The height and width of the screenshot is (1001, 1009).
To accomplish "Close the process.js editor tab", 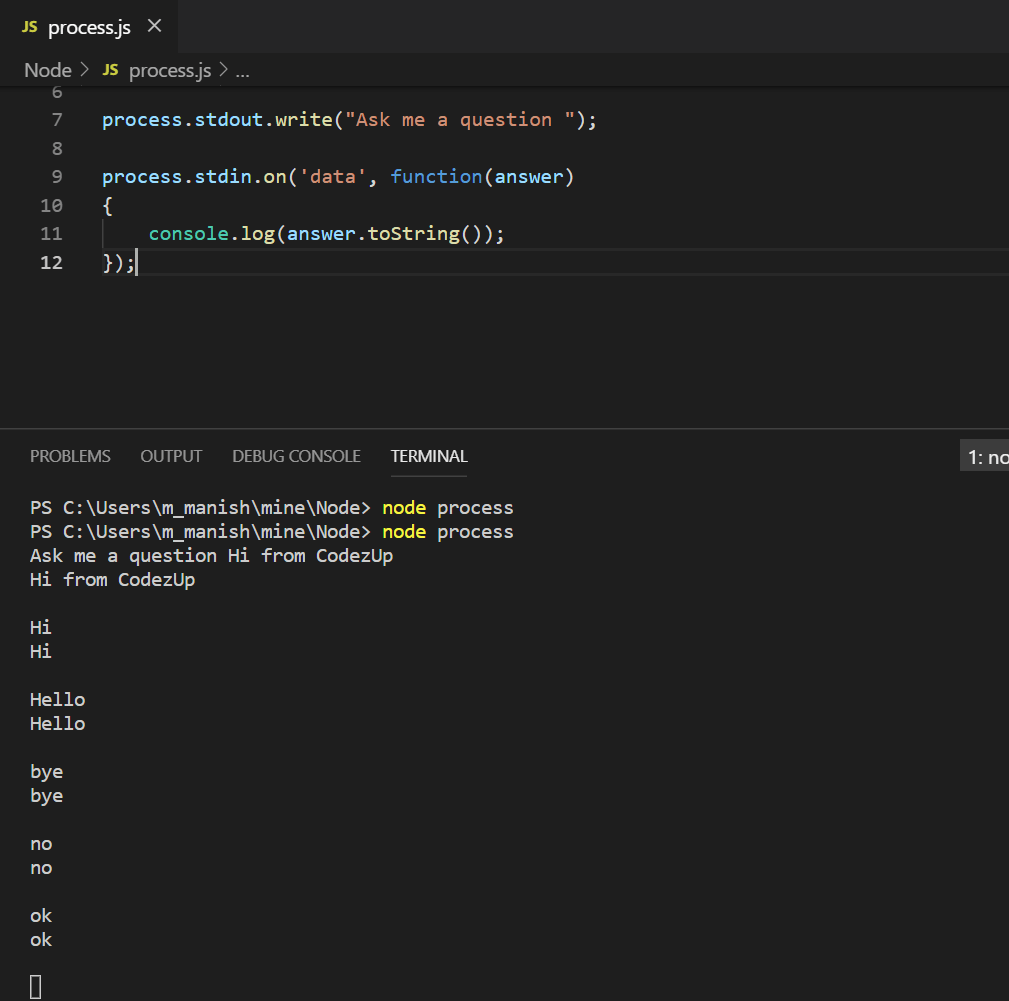I will [155, 27].
